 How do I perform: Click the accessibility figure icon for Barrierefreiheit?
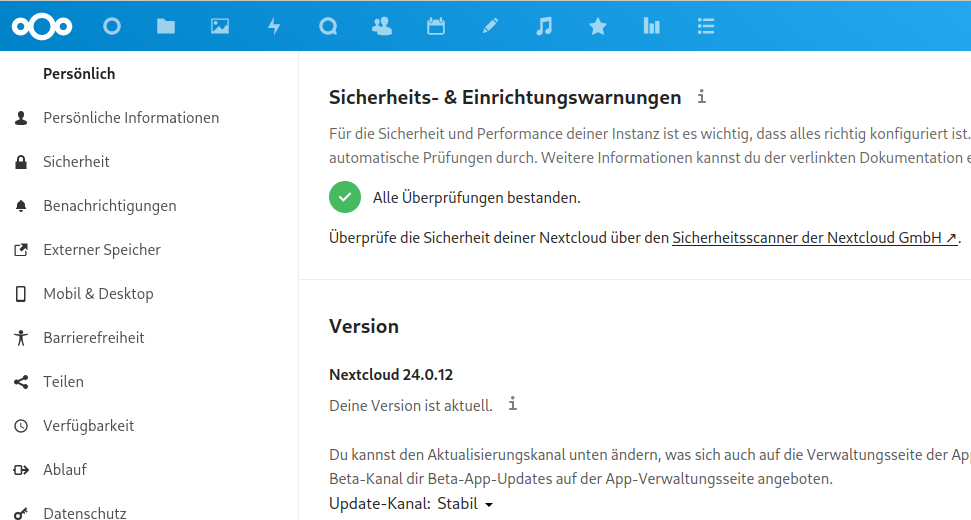21,337
